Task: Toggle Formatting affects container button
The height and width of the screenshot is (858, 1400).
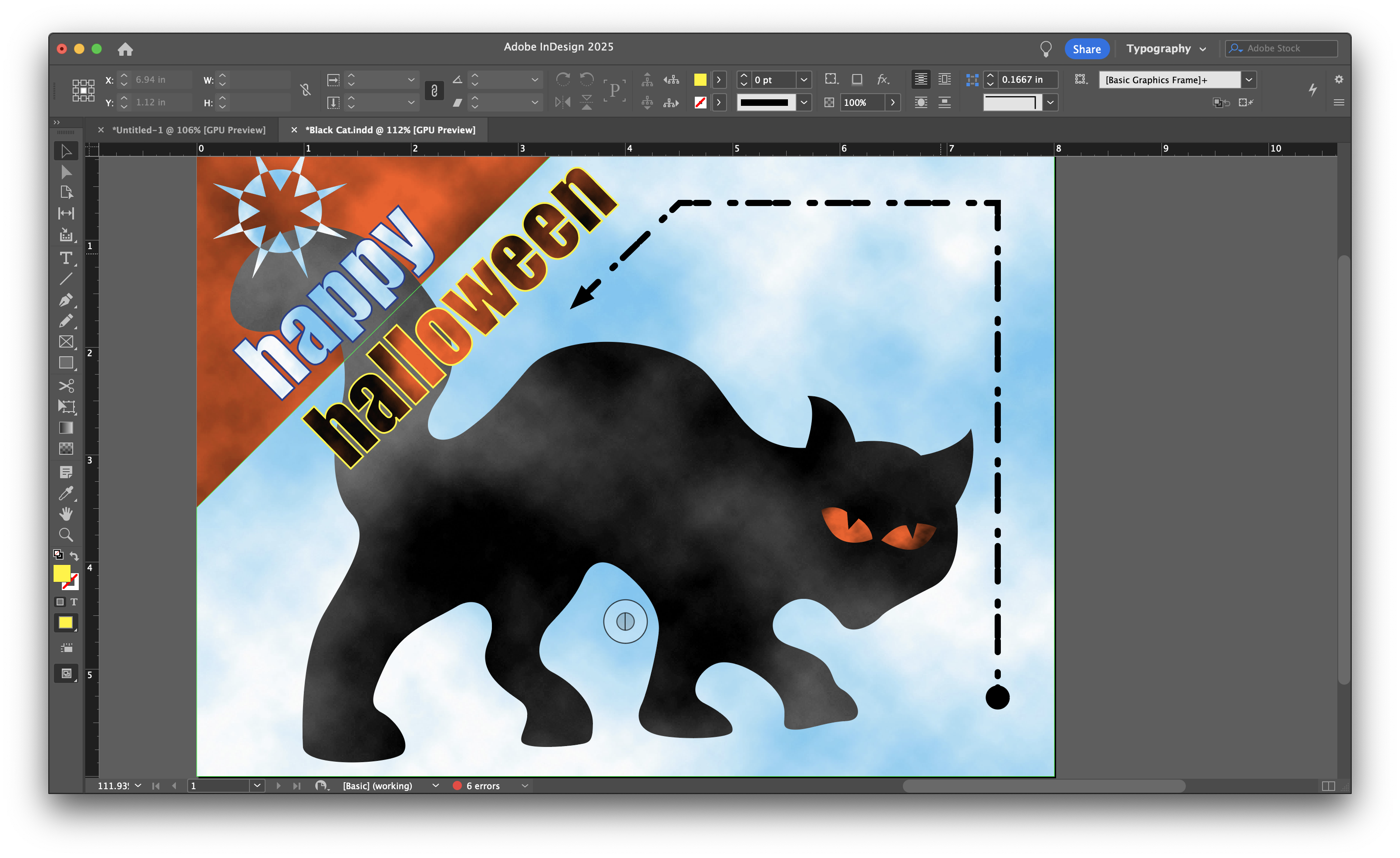Action: 60,602
